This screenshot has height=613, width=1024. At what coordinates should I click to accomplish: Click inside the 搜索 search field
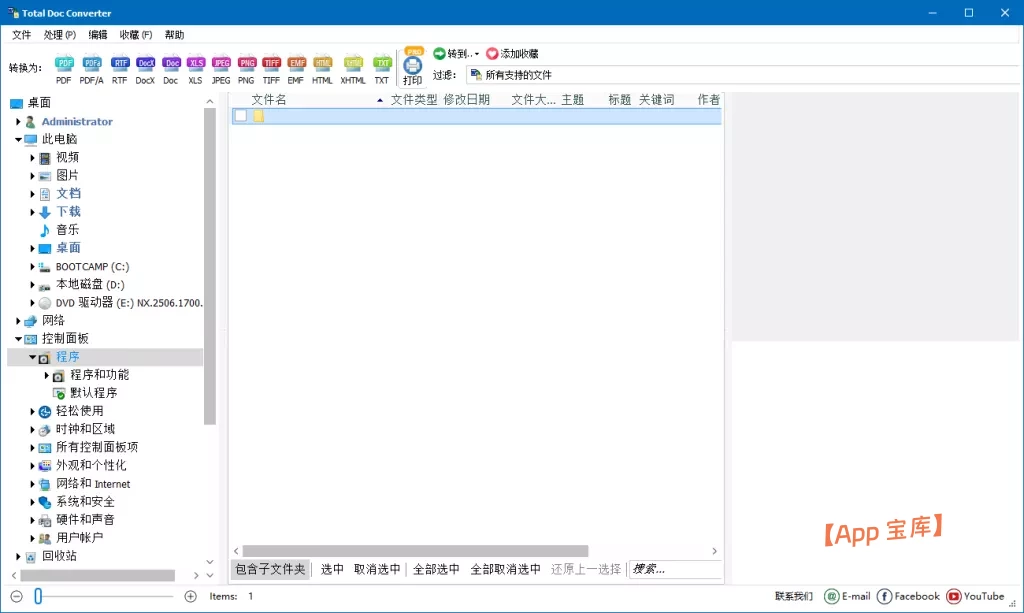[x=674, y=568]
